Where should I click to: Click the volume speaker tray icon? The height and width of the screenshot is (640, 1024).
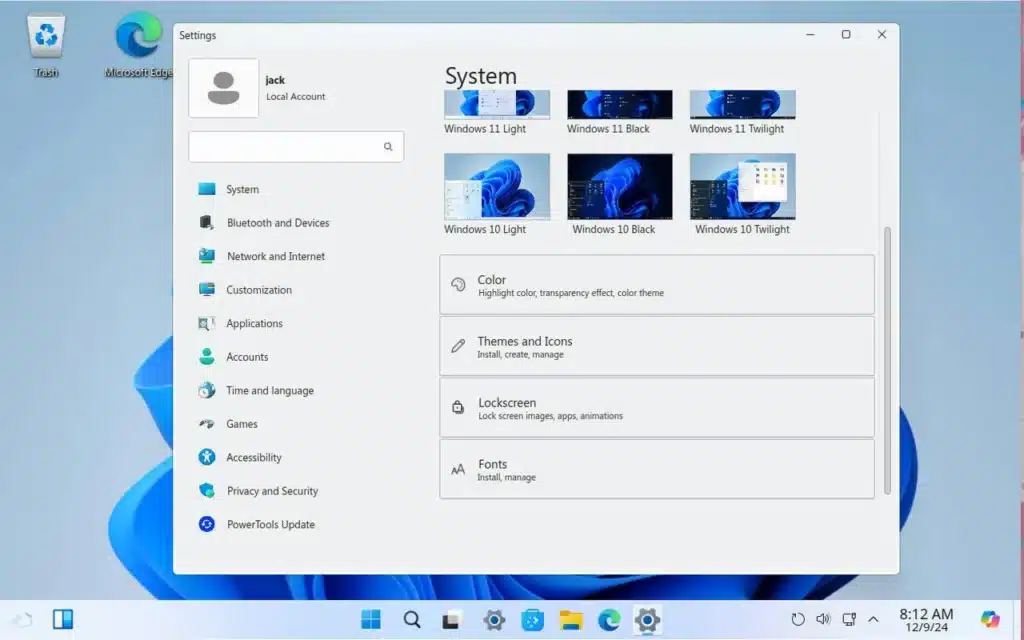point(823,618)
